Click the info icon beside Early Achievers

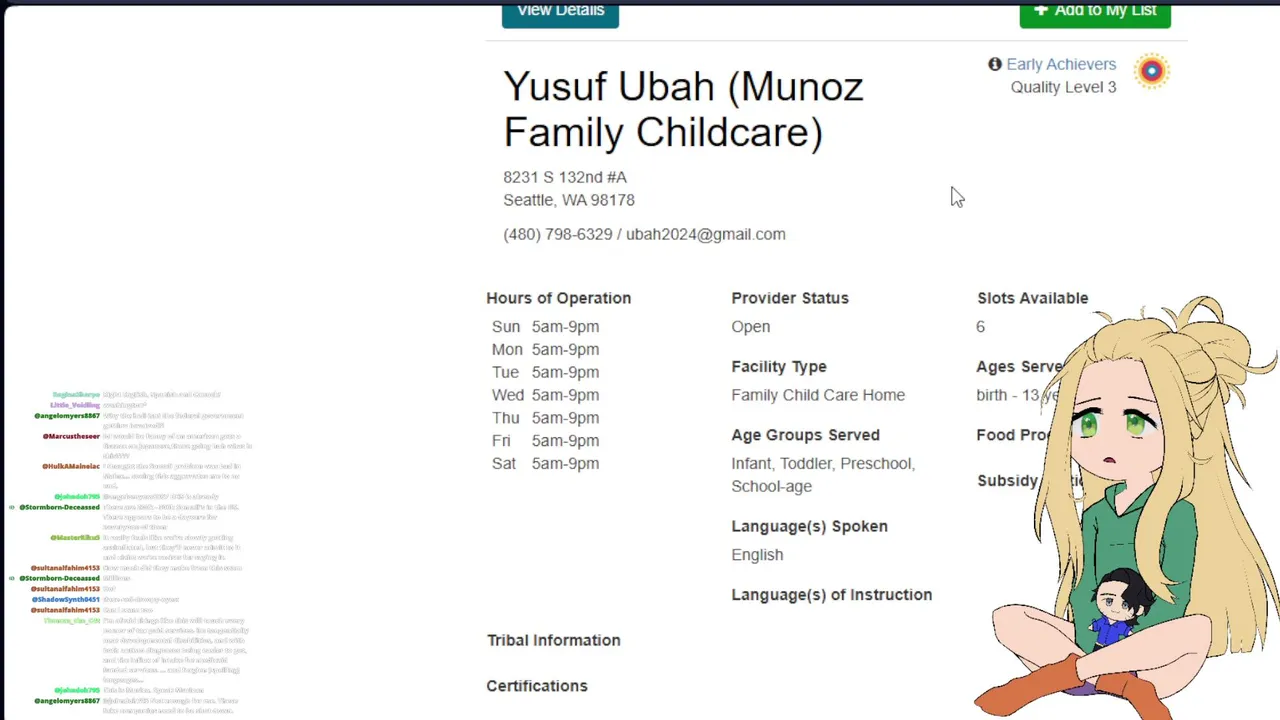pos(995,64)
